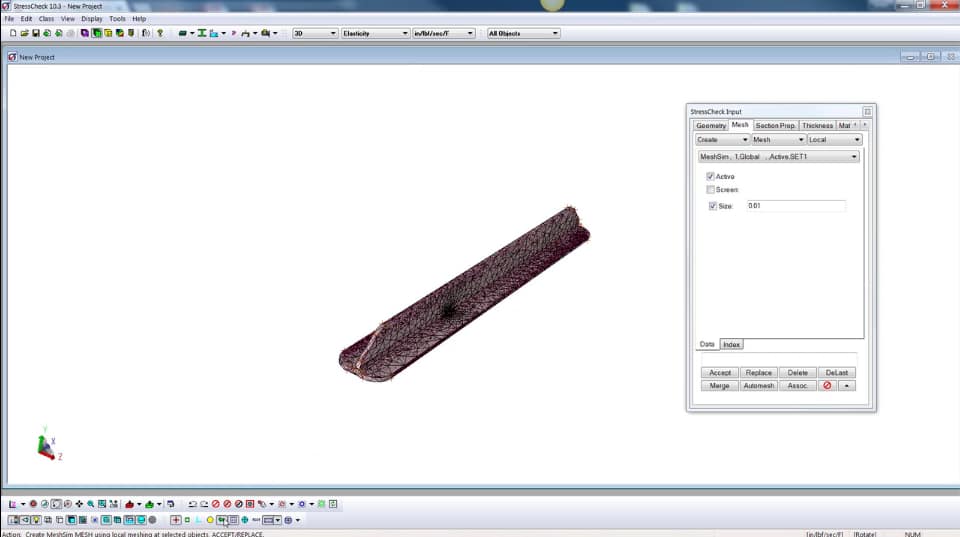
Task: Click the pan arrows icon in the view toolbar
Action: pos(79,504)
